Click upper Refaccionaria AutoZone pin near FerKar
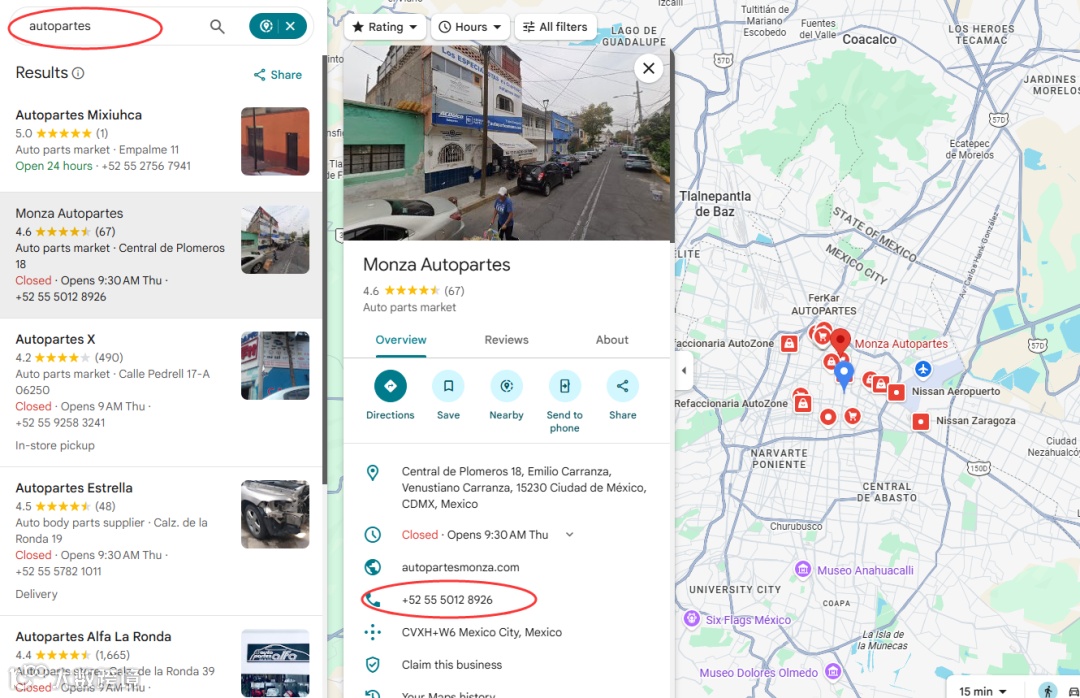 click(789, 344)
